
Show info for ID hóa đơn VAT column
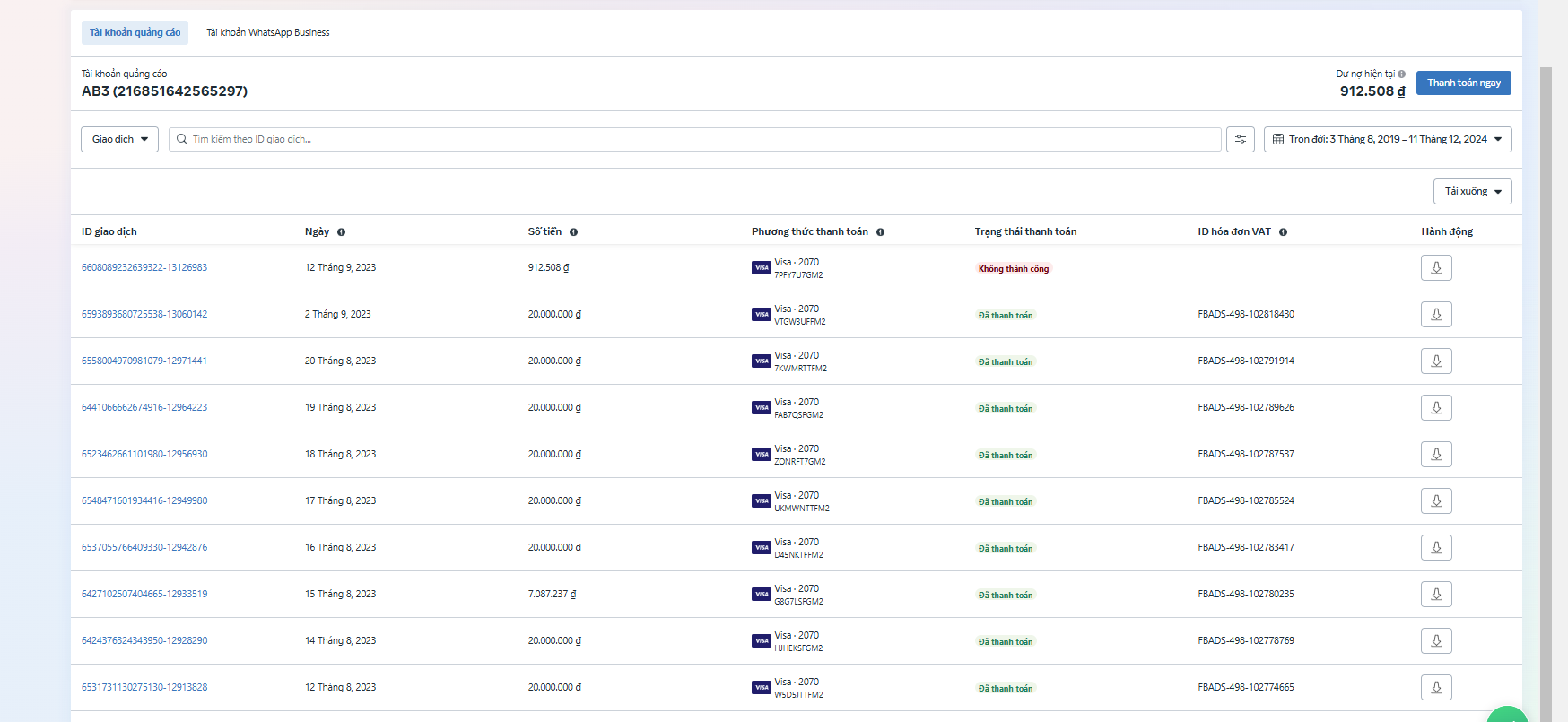click(x=1283, y=232)
